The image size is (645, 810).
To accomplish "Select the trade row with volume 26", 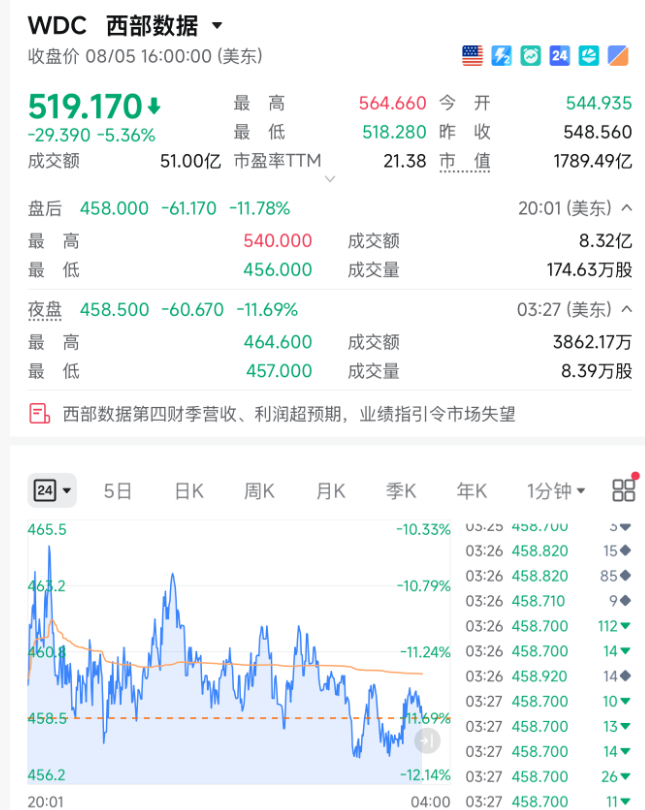I will [548, 776].
